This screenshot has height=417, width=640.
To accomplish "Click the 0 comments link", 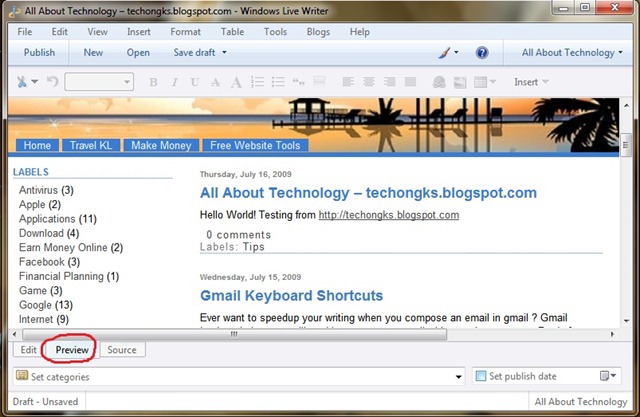I will coord(238,235).
